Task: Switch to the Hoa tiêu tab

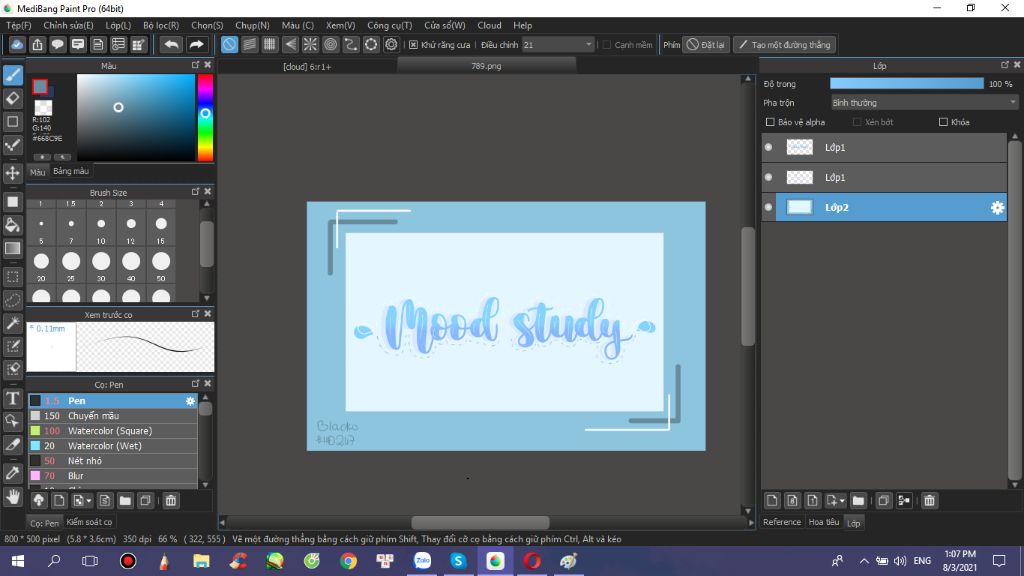Action: (x=824, y=522)
